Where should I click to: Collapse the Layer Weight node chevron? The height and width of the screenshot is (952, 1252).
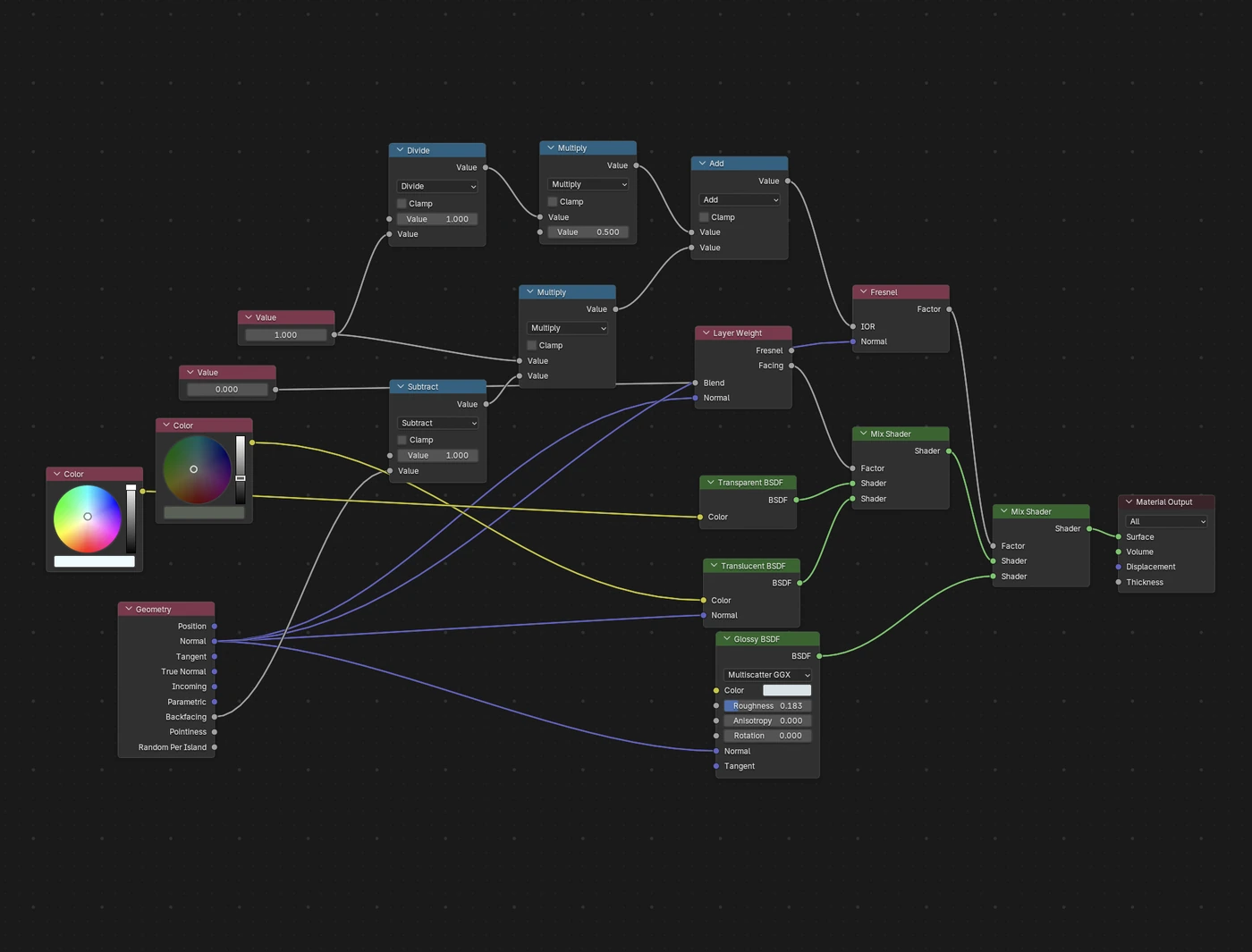[706, 333]
